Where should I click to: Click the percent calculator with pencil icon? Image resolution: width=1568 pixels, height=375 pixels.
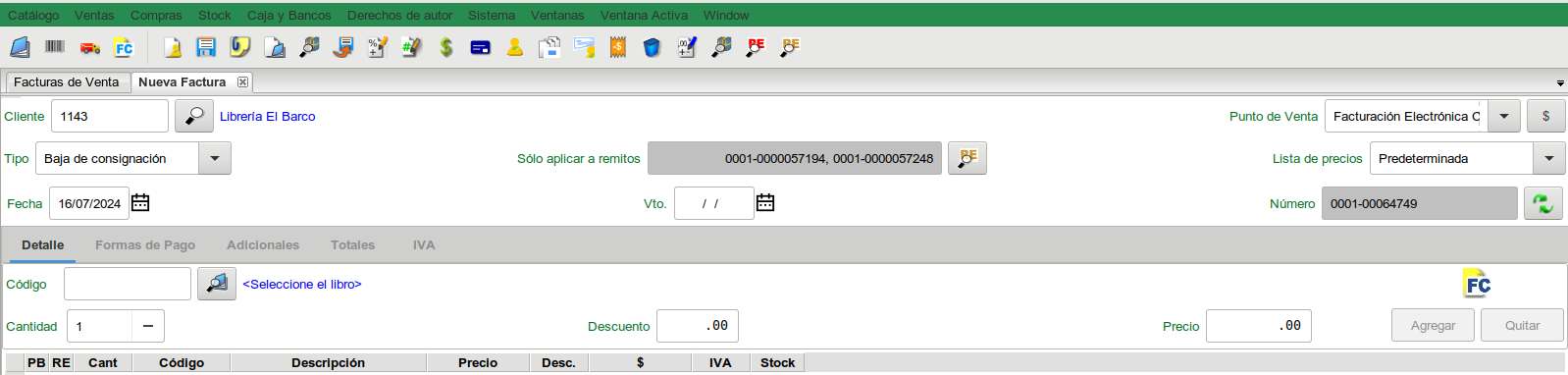[x=378, y=47]
